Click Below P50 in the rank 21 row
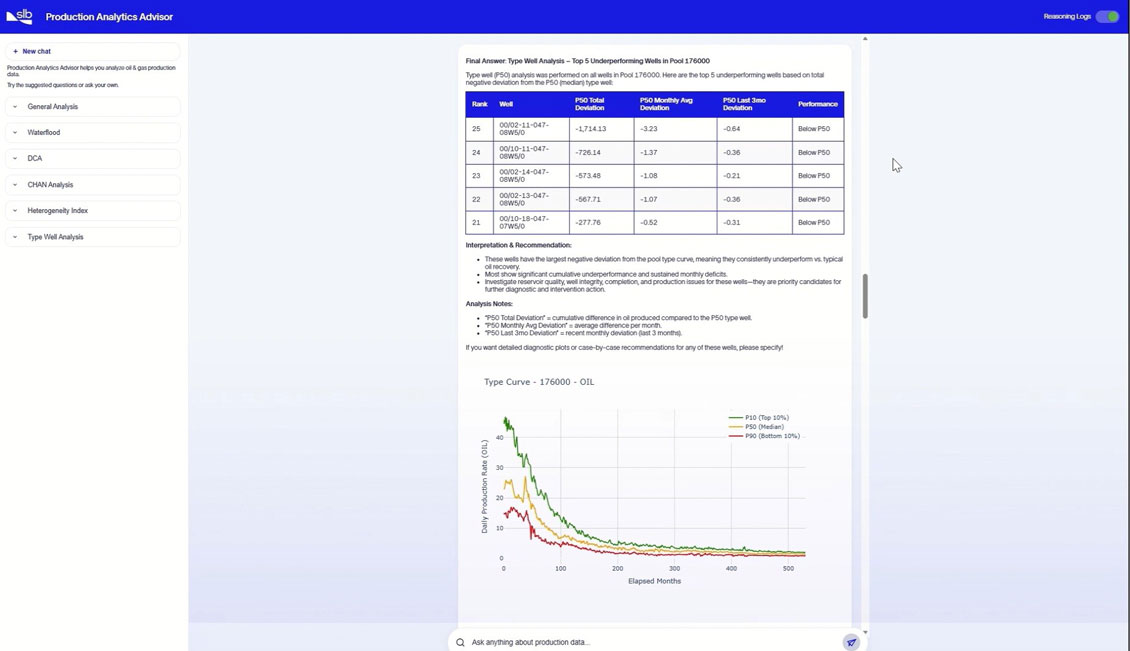 (x=814, y=223)
